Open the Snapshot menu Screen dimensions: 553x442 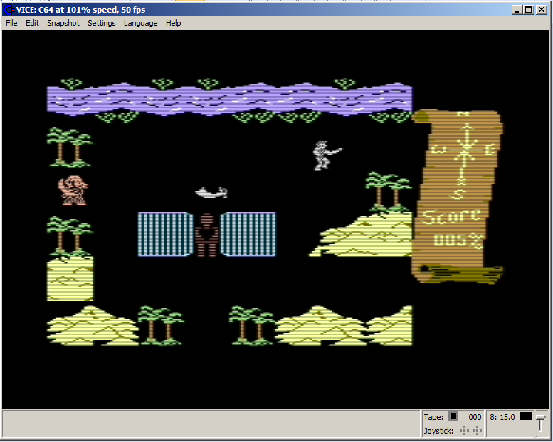pos(63,23)
